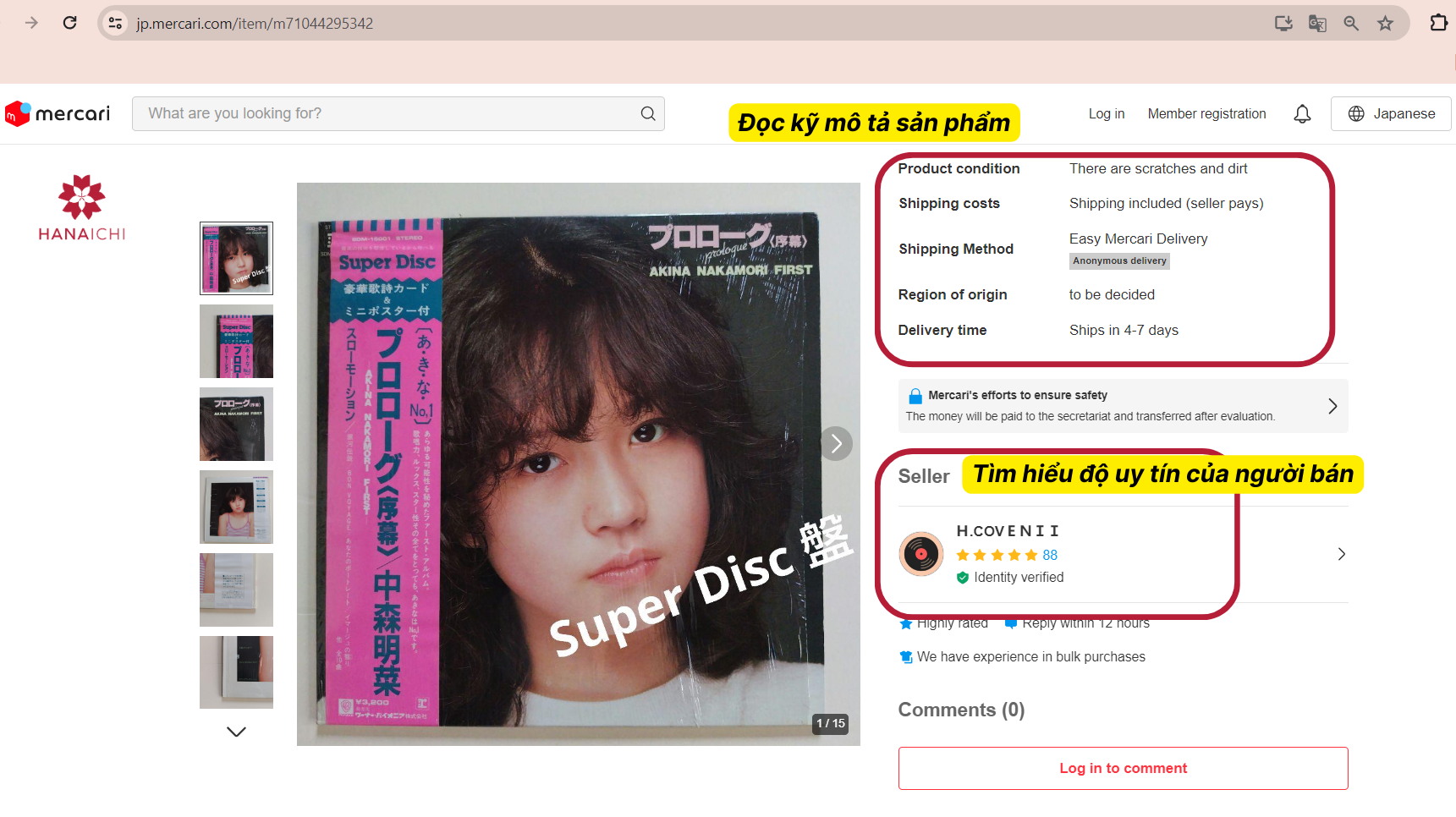The height and width of the screenshot is (817, 1456).
Task: Focus the 'What are you looking for?' search box
Action: (398, 113)
